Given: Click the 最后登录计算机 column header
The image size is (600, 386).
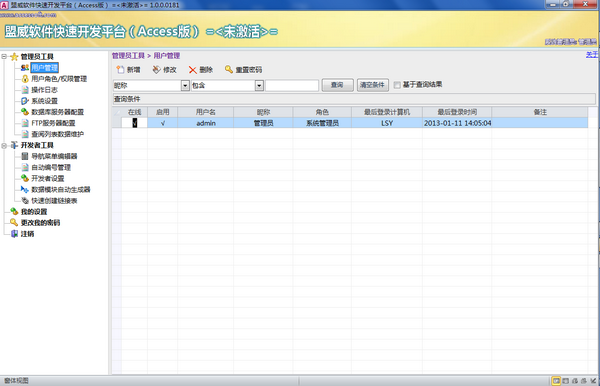Looking at the screenshot, I should point(387,112).
